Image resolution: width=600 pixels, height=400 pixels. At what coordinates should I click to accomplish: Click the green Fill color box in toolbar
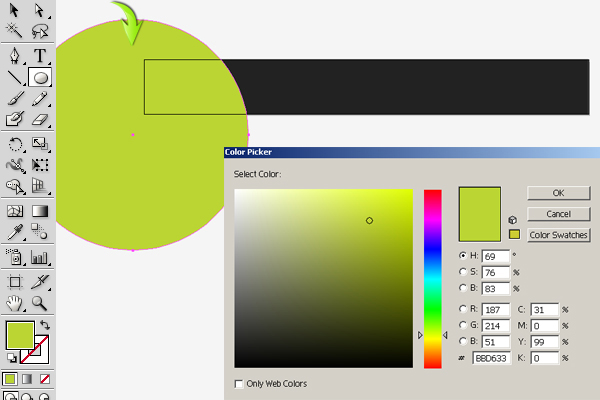pyautogui.click(x=20, y=335)
